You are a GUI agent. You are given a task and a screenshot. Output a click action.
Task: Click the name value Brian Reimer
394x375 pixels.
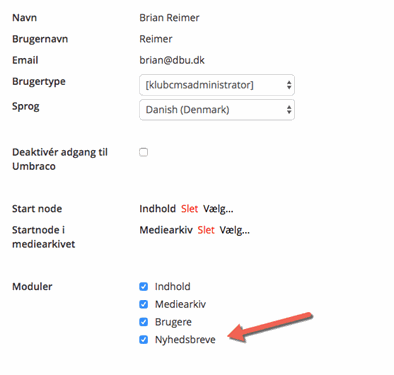coord(169,18)
